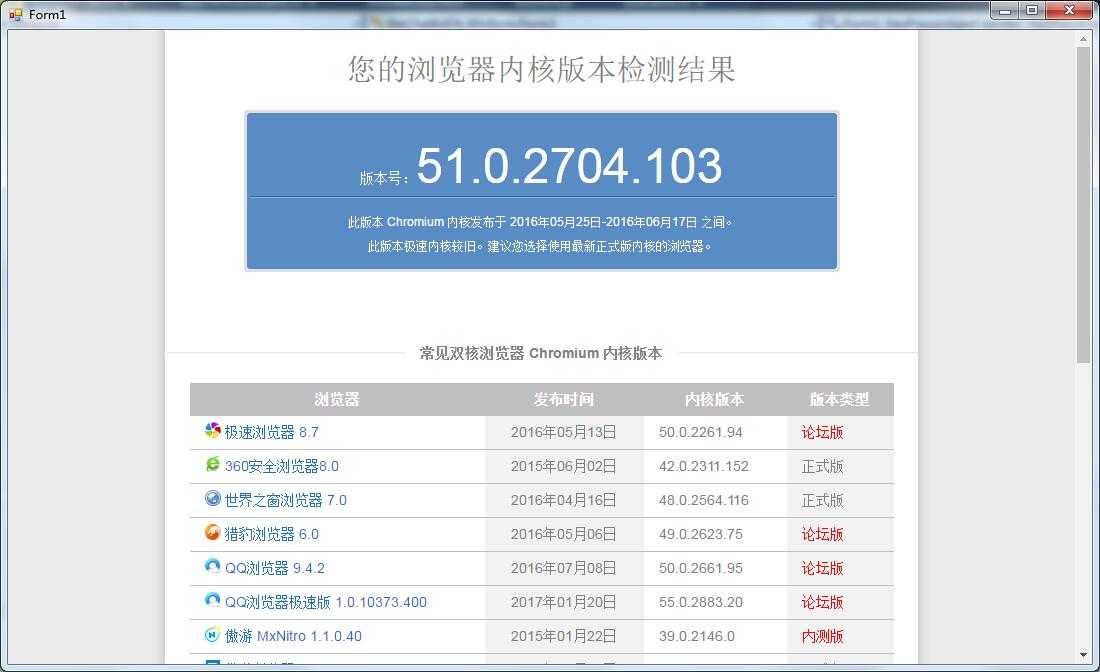Click the Chromium release date range text
This screenshot has height=672, width=1100.
(540, 222)
